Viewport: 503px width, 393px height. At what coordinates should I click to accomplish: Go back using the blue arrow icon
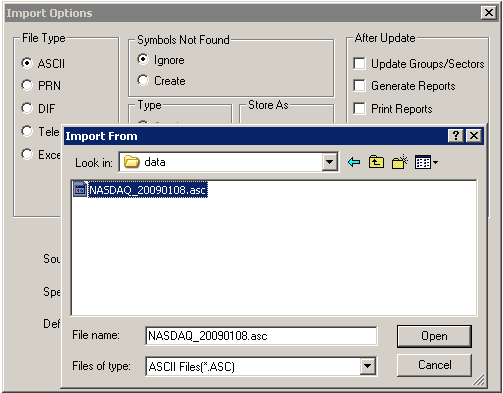(x=354, y=162)
